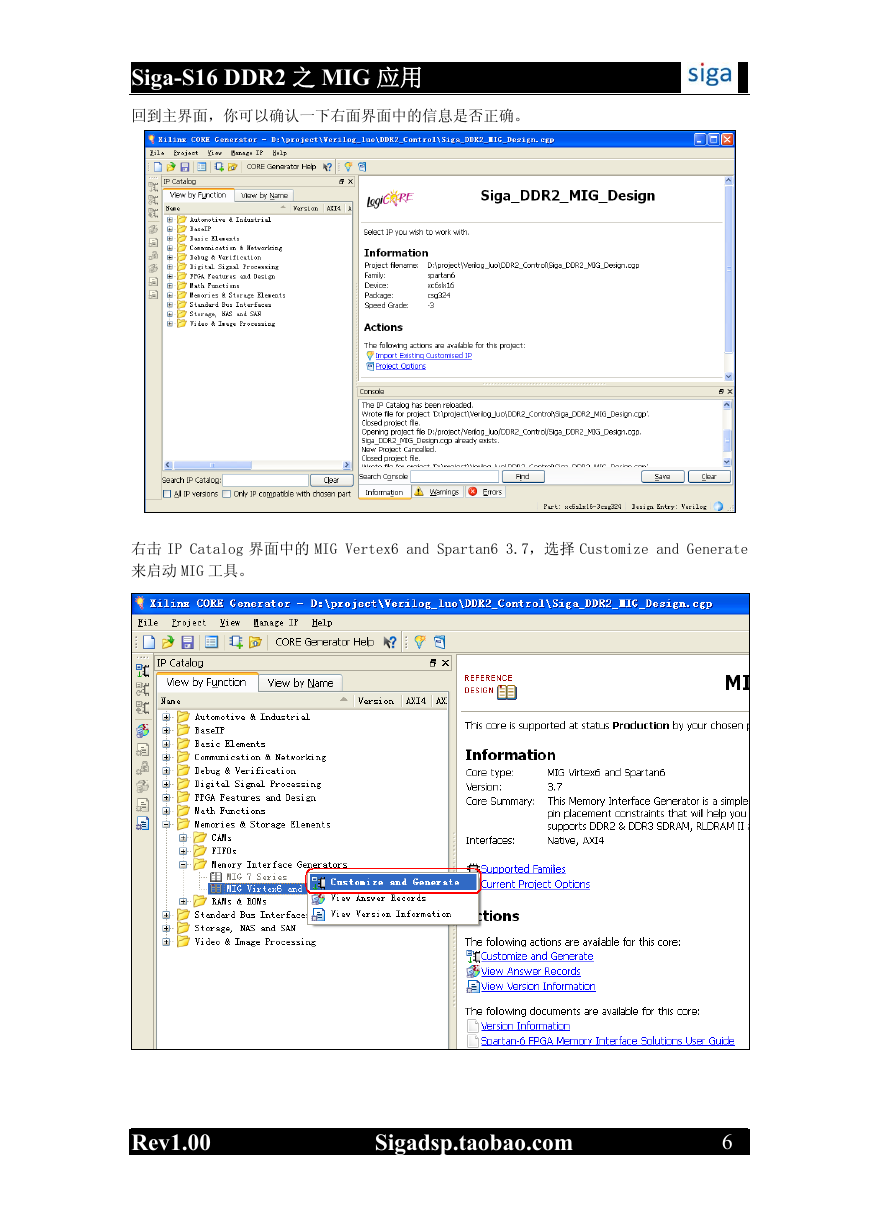
Task: Select Standard Bus Interfaces in upper screenshot tree
Action: pos(230,305)
